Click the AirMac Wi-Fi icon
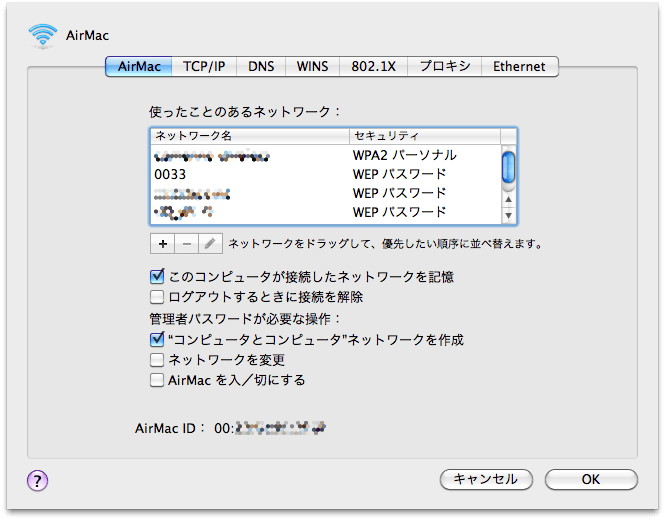 (x=42, y=35)
